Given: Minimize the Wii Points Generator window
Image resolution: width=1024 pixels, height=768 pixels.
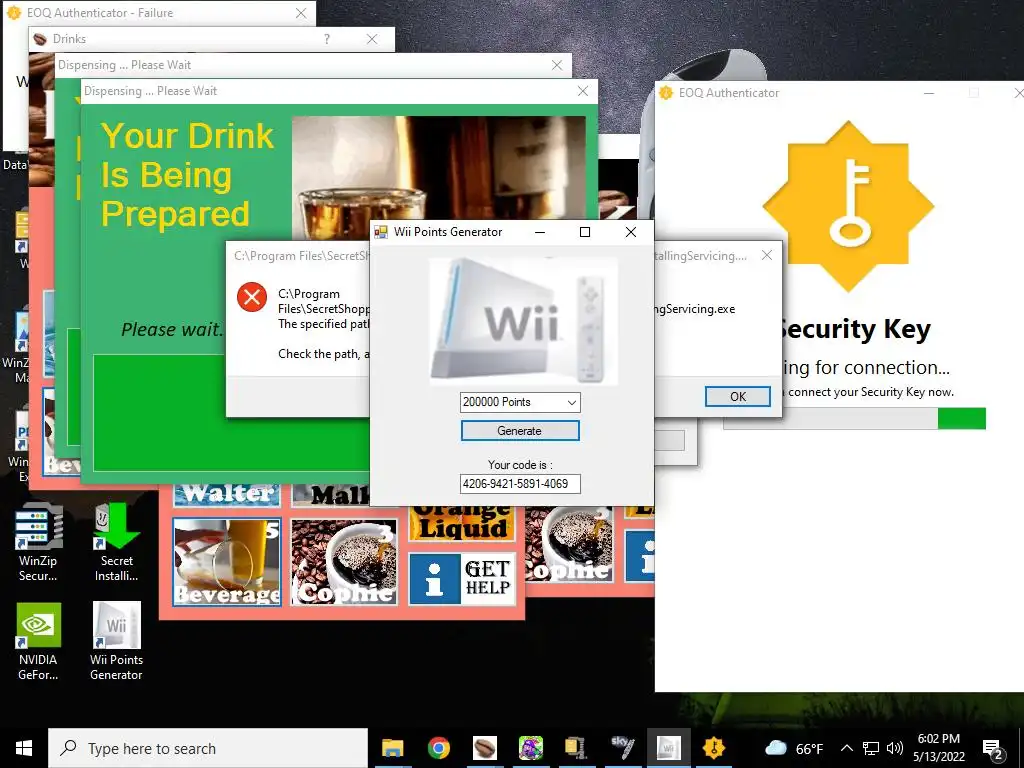Looking at the screenshot, I should point(540,232).
